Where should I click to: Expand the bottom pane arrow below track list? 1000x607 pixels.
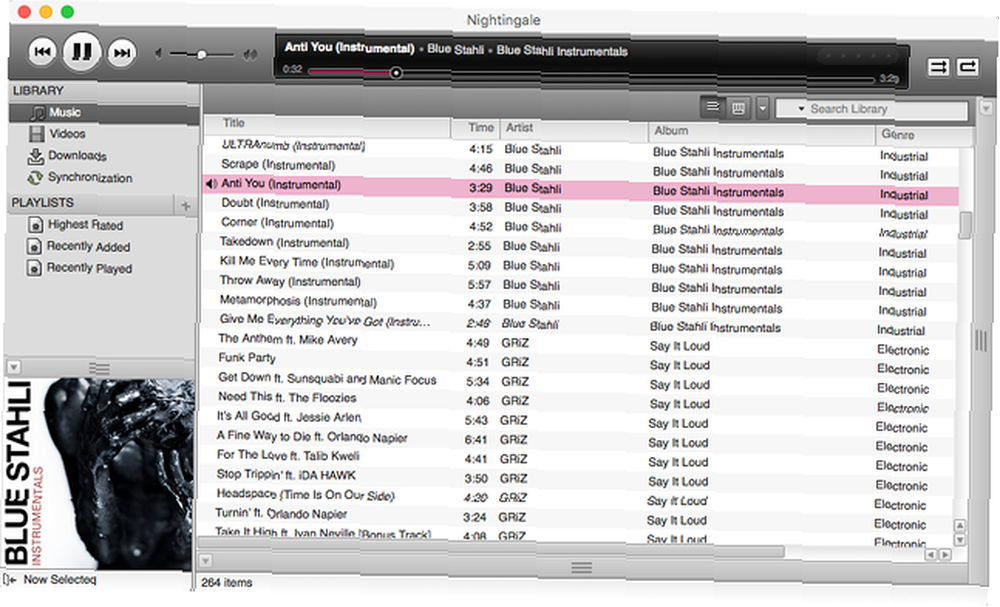[x=205, y=561]
